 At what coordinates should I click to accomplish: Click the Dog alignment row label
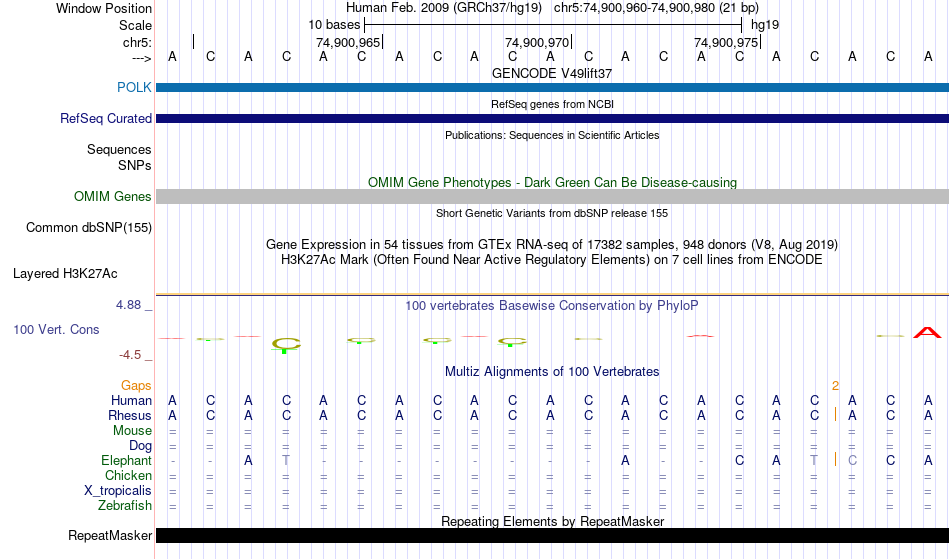[x=140, y=446]
